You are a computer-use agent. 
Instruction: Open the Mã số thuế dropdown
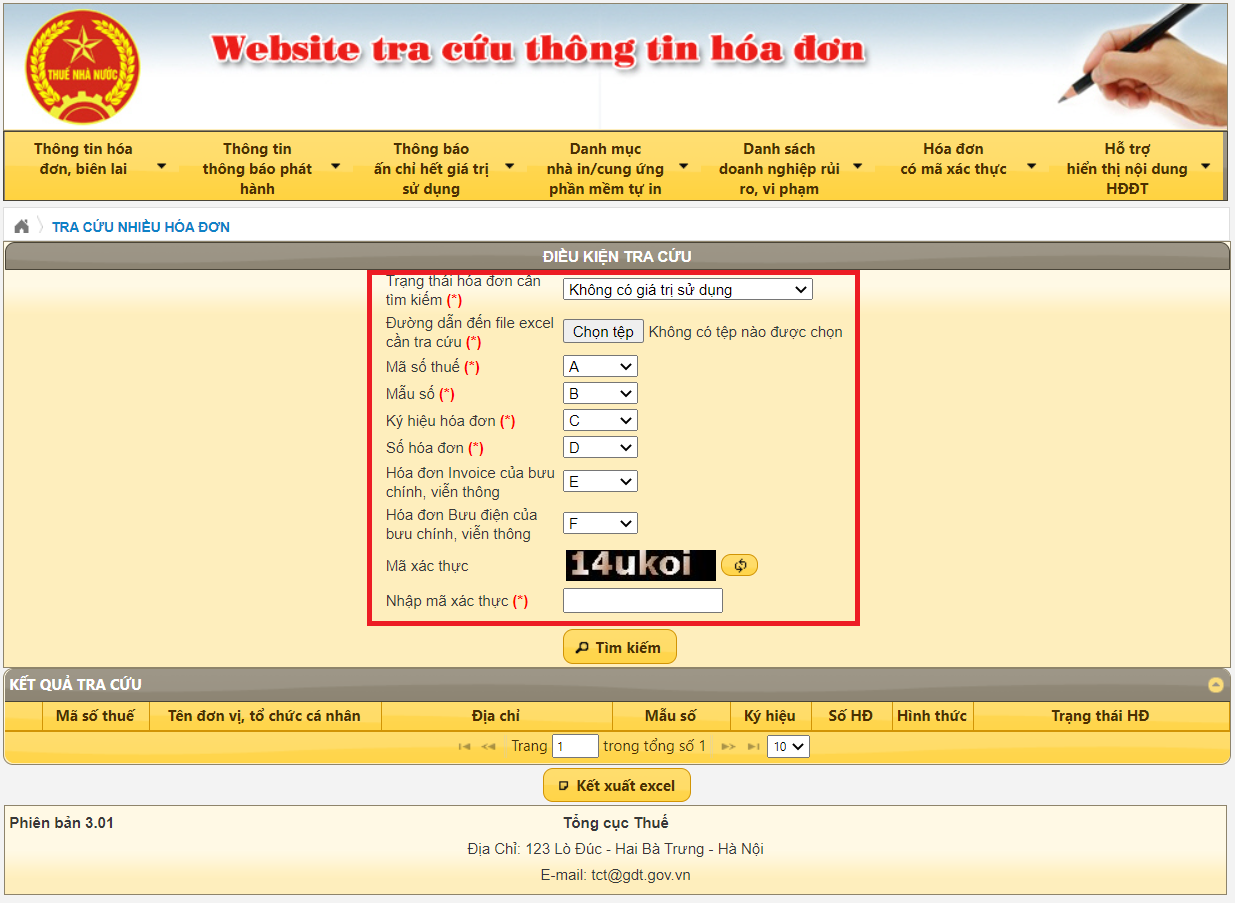point(600,366)
